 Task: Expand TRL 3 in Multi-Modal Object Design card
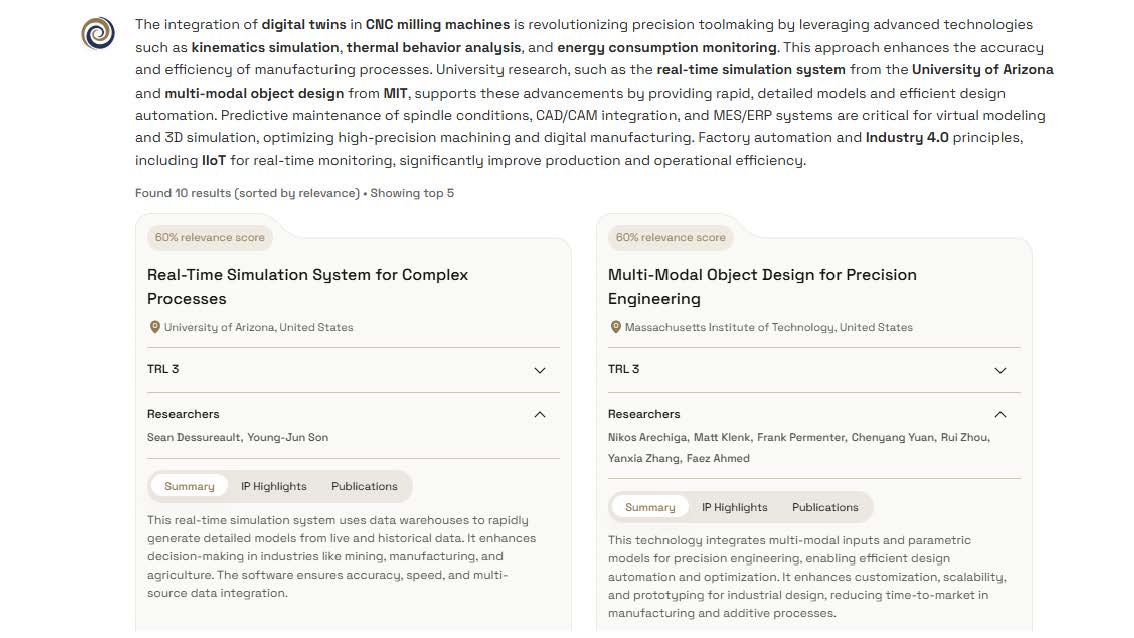point(1000,370)
